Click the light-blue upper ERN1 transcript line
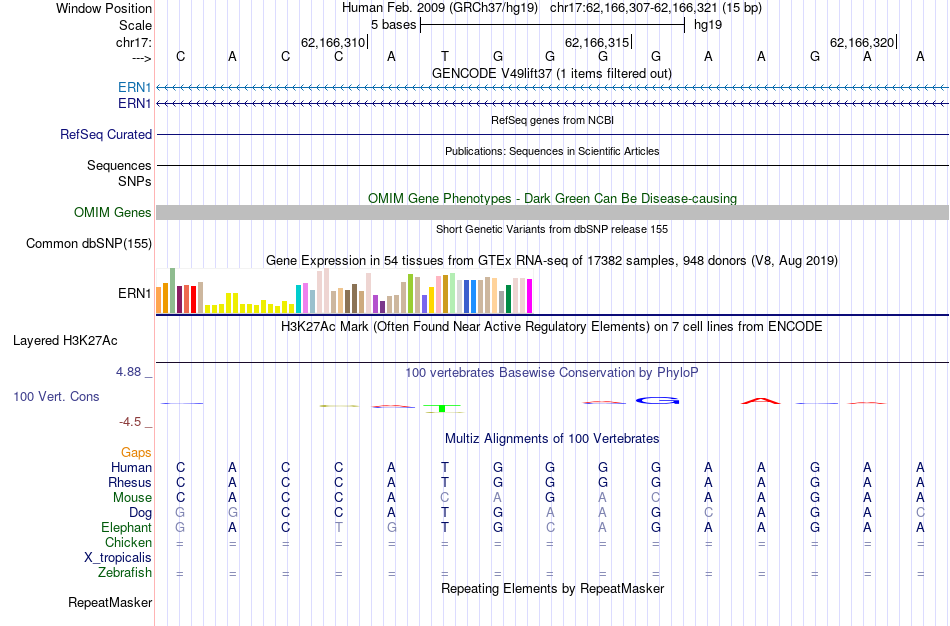This screenshot has height=626, width=950. (553, 88)
